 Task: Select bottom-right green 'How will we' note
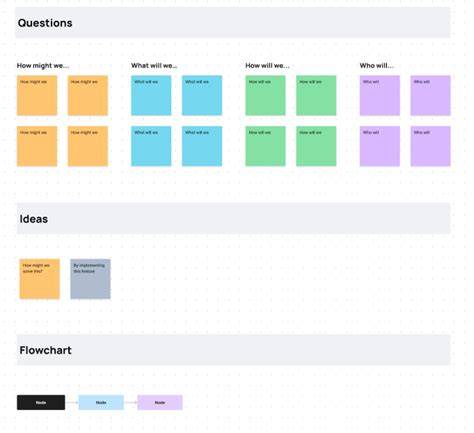pyautogui.click(x=316, y=146)
